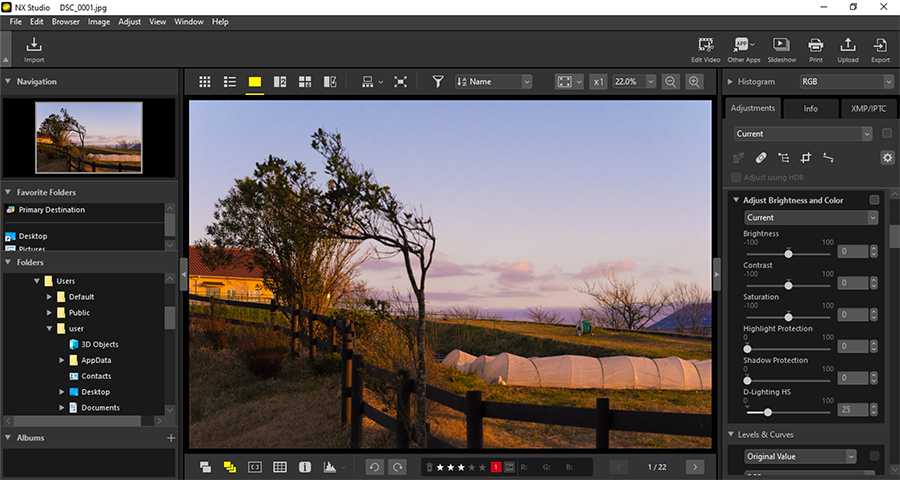The image size is (900, 480).
Task: Adjust the D-Lighting HS slider handle
Action: pyautogui.click(x=767, y=411)
